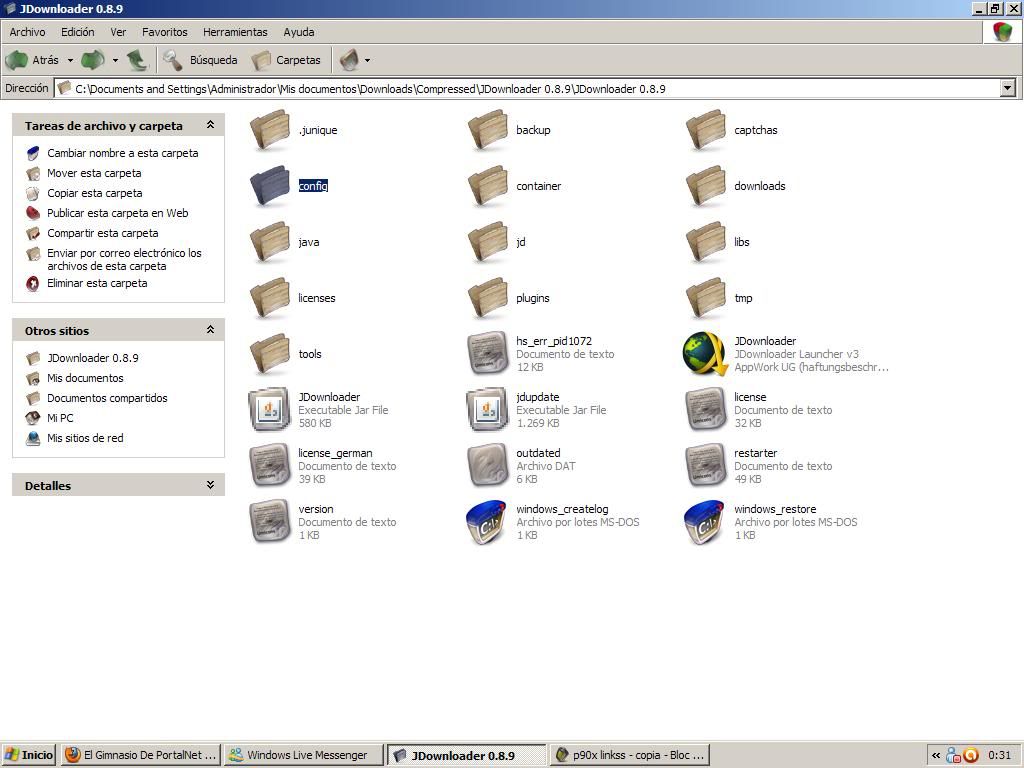Select the tools folder icon
The height and width of the screenshot is (768, 1024).
click(x=270, y=355)
